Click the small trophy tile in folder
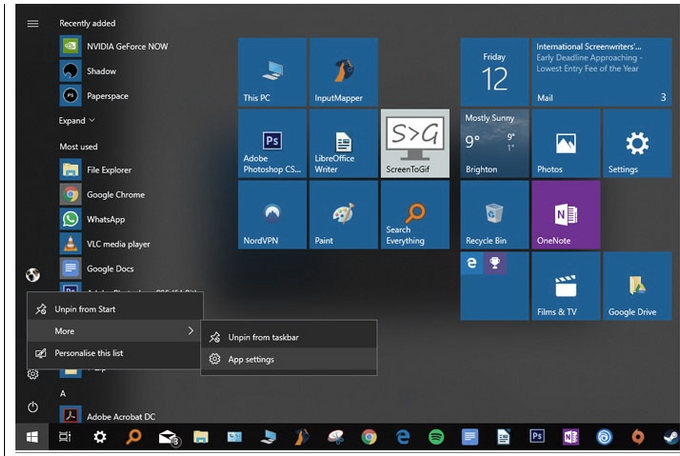This screenshot has height=456, width=680. [x=494, y=263]
